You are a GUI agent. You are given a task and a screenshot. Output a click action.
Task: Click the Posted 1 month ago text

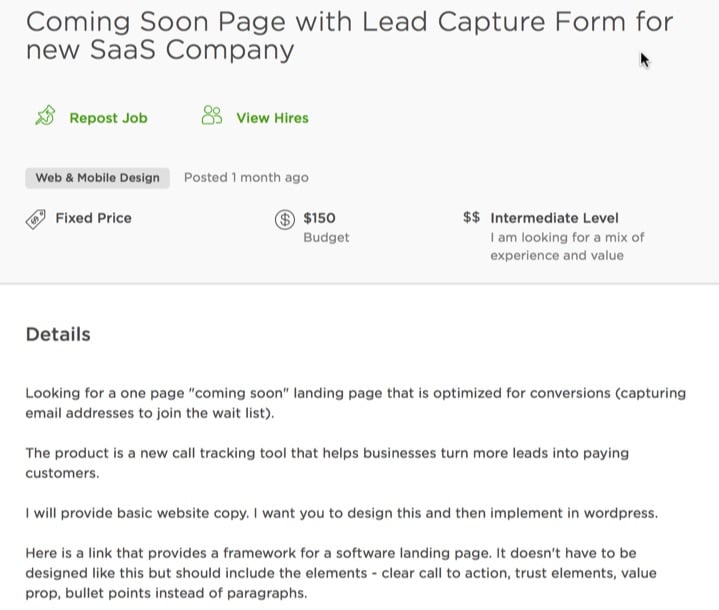(246, 178)
